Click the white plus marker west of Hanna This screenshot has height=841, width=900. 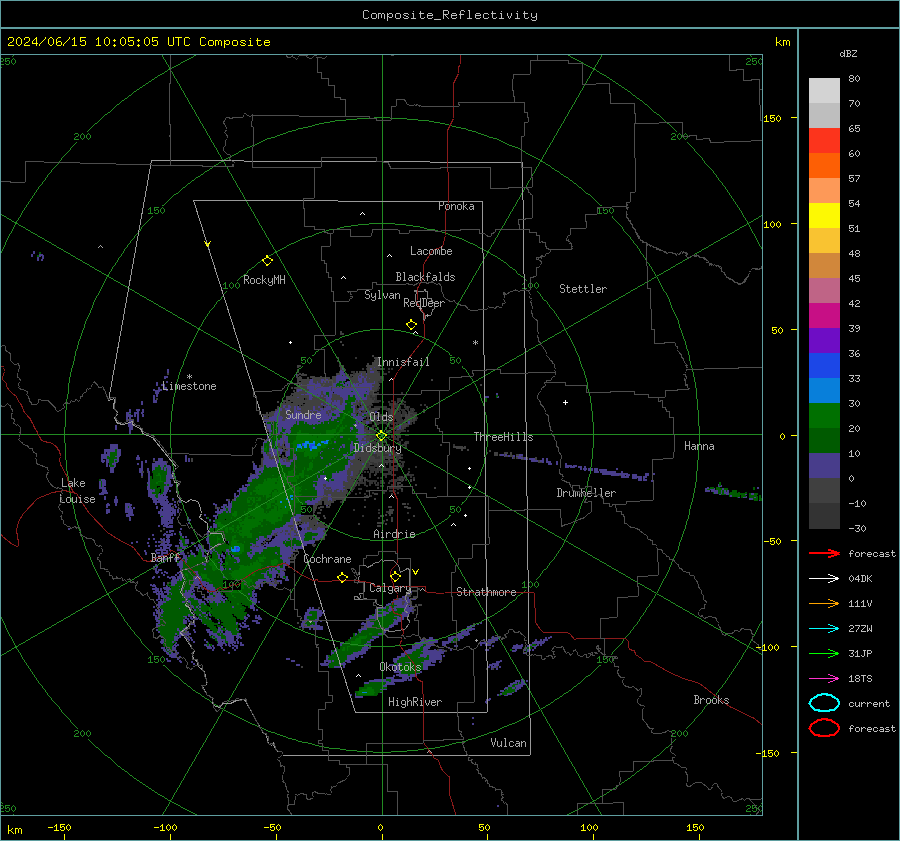[x=565, y=402]
